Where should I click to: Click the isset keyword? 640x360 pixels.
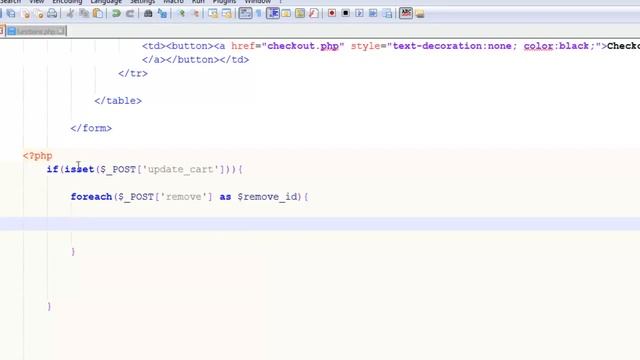coord(80,169)
